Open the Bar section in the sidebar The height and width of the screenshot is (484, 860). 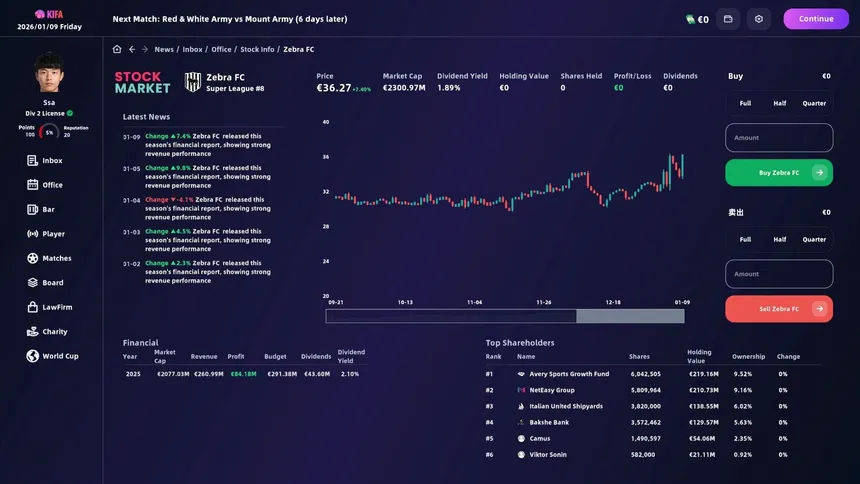[48, 209]
